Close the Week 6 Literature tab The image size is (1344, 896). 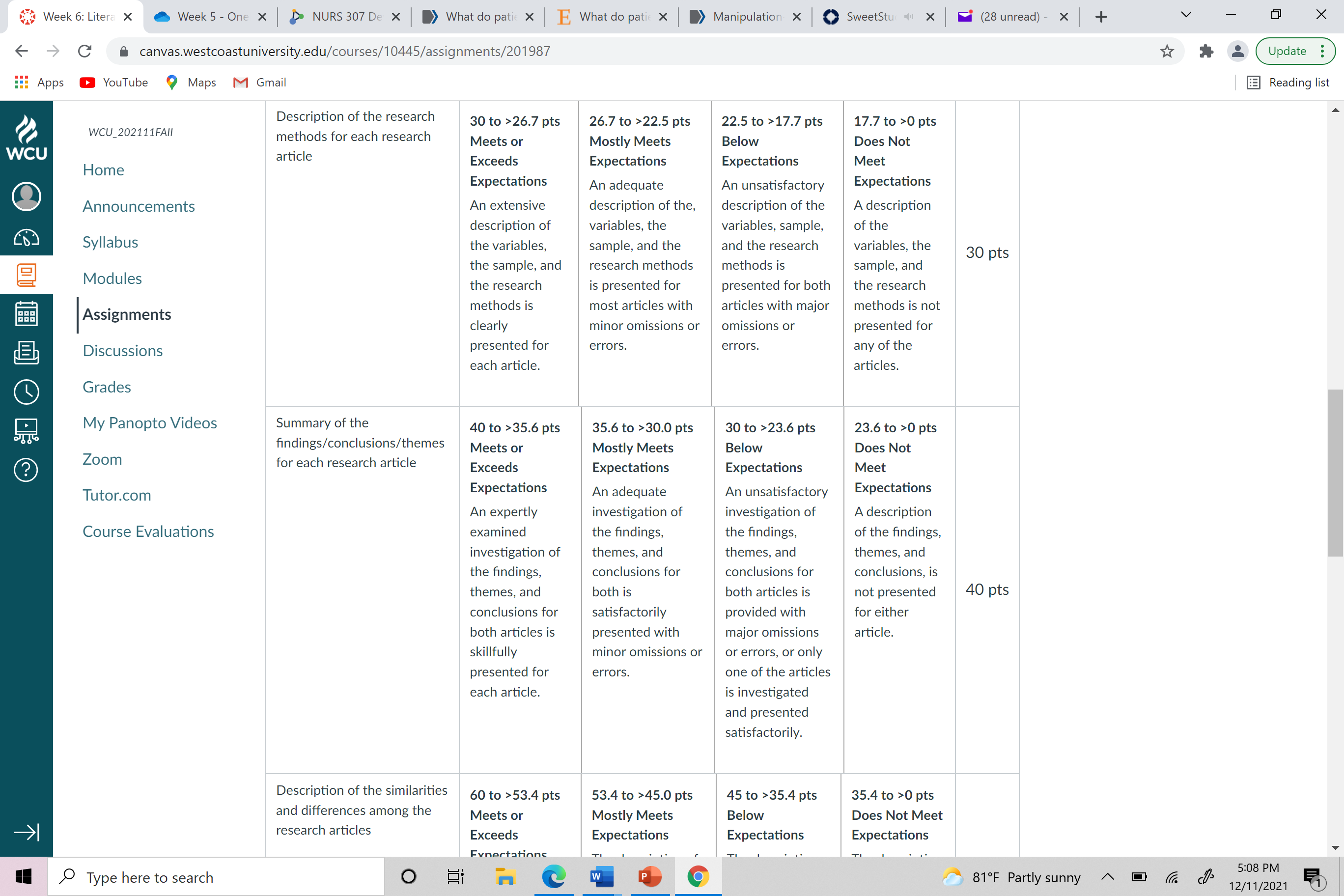[x=128, y=17]
